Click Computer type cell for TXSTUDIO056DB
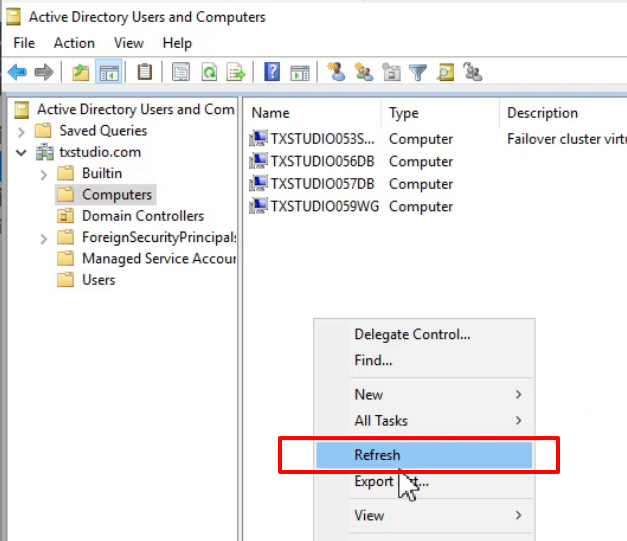The image size is (627, 541). click(421, 161)
